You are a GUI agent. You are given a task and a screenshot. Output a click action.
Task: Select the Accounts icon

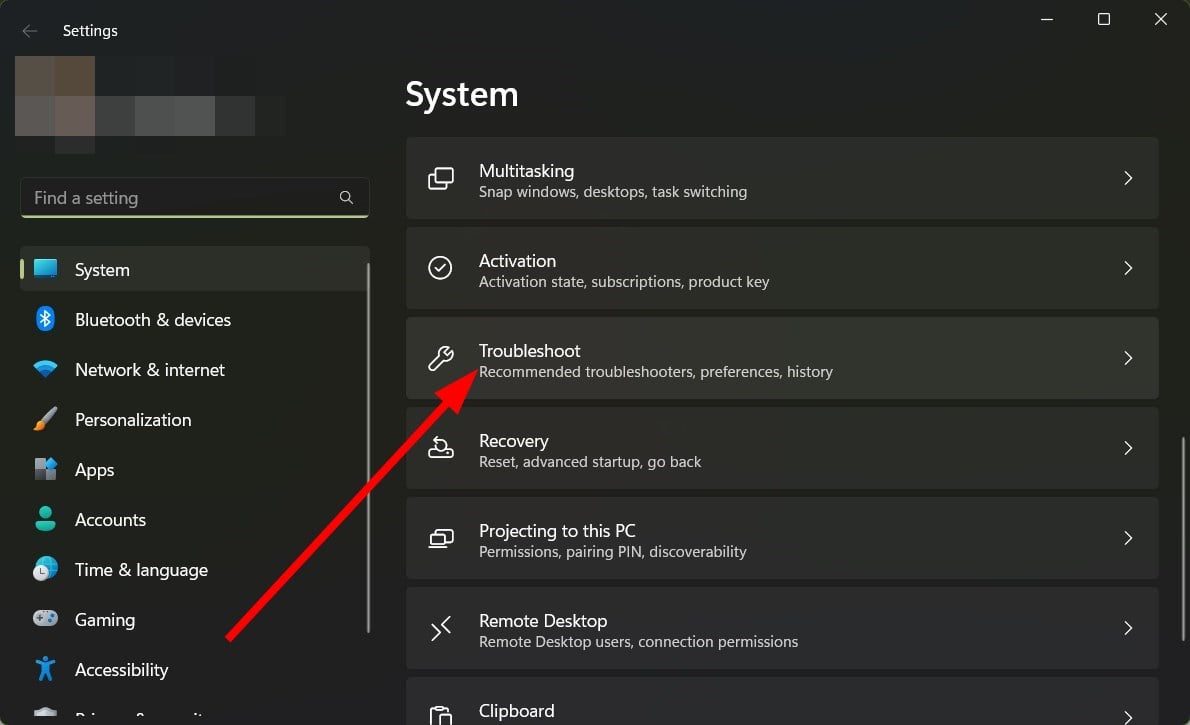[x=46, y=519]
